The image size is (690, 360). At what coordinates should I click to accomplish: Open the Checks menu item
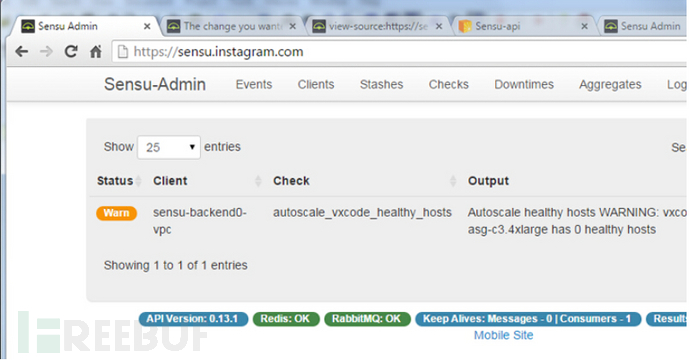pos(449,84)
